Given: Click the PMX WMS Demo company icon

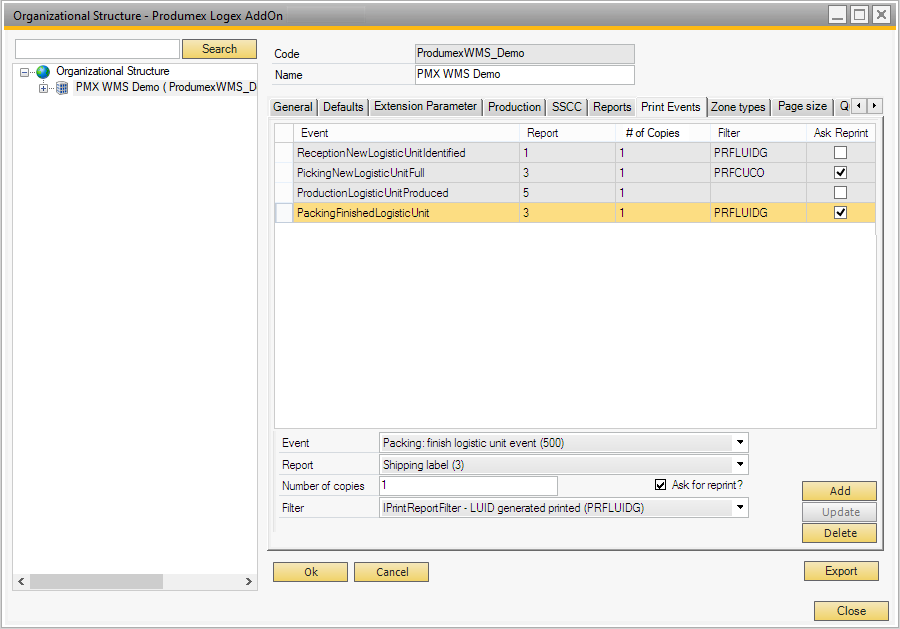Looking at the screenshot, I should [62, 88].
